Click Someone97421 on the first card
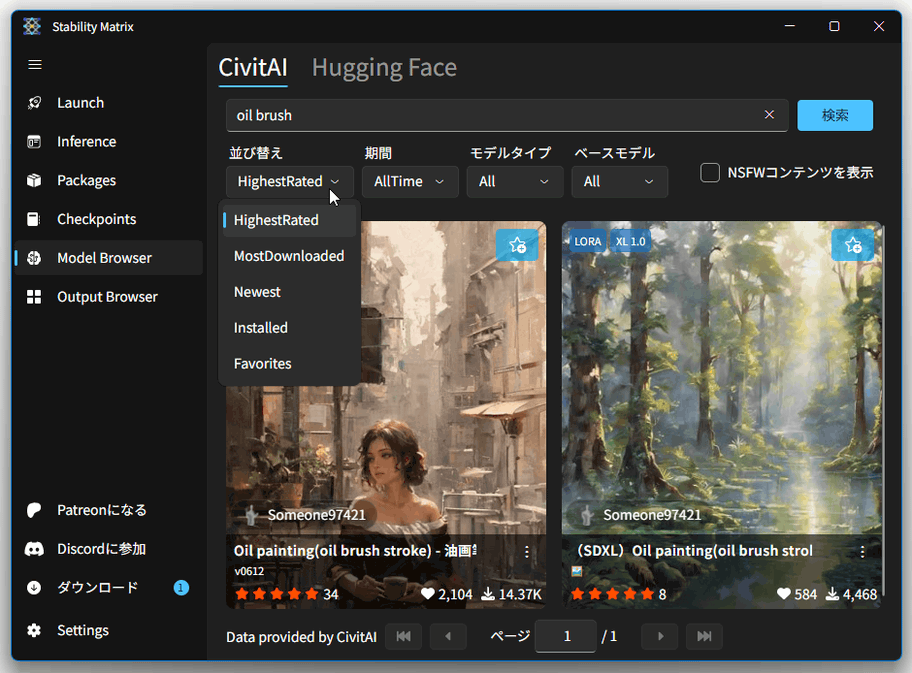The image size is (912, 673). pos(316,515)
